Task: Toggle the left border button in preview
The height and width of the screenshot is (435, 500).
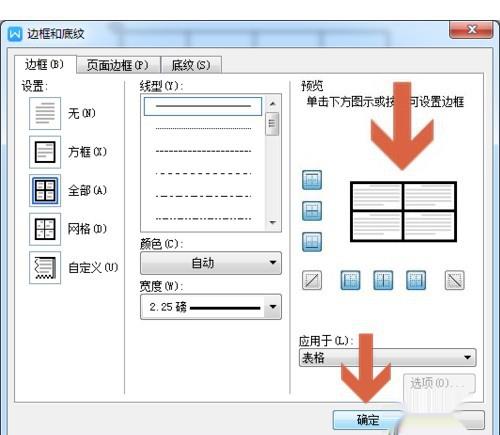Action: (350, 280)
